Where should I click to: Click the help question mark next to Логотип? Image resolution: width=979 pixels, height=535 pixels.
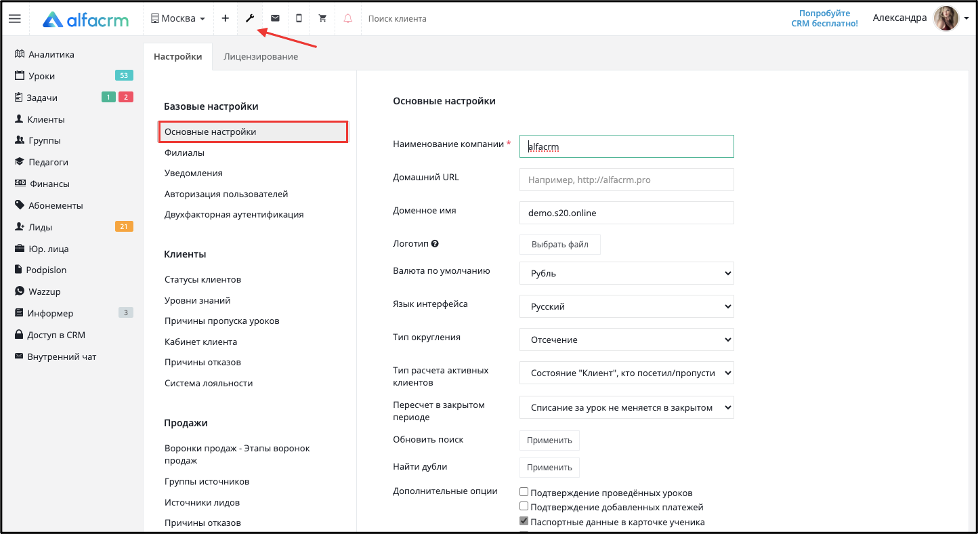[435, 244]
